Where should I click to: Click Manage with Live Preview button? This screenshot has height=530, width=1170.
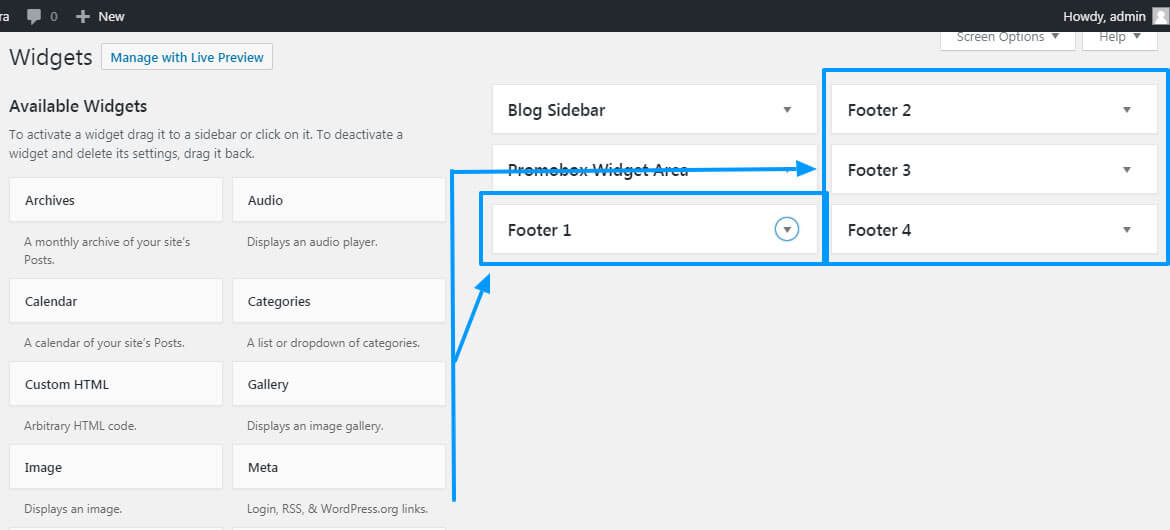(x=187, y=58)
